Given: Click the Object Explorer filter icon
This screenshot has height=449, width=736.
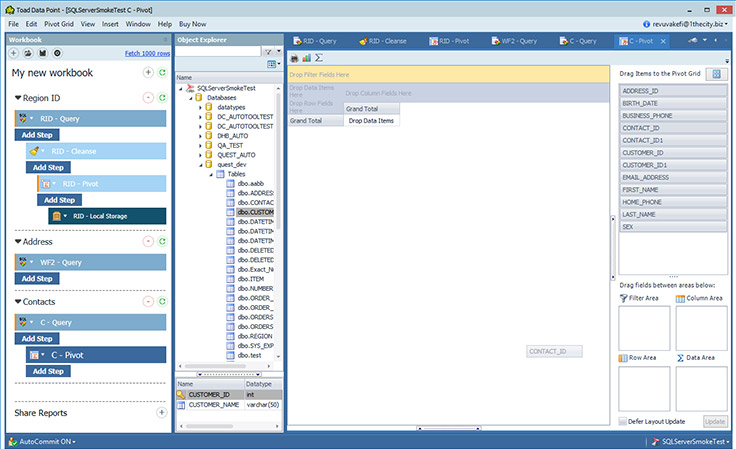Looking at the screenshot, I should tap(268, 51).
